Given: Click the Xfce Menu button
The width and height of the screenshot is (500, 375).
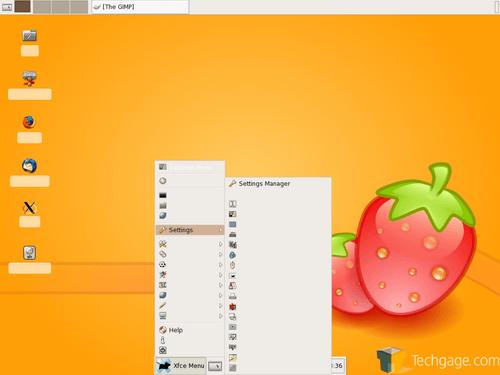Looking at the screenshot, I should click(180, 366).
